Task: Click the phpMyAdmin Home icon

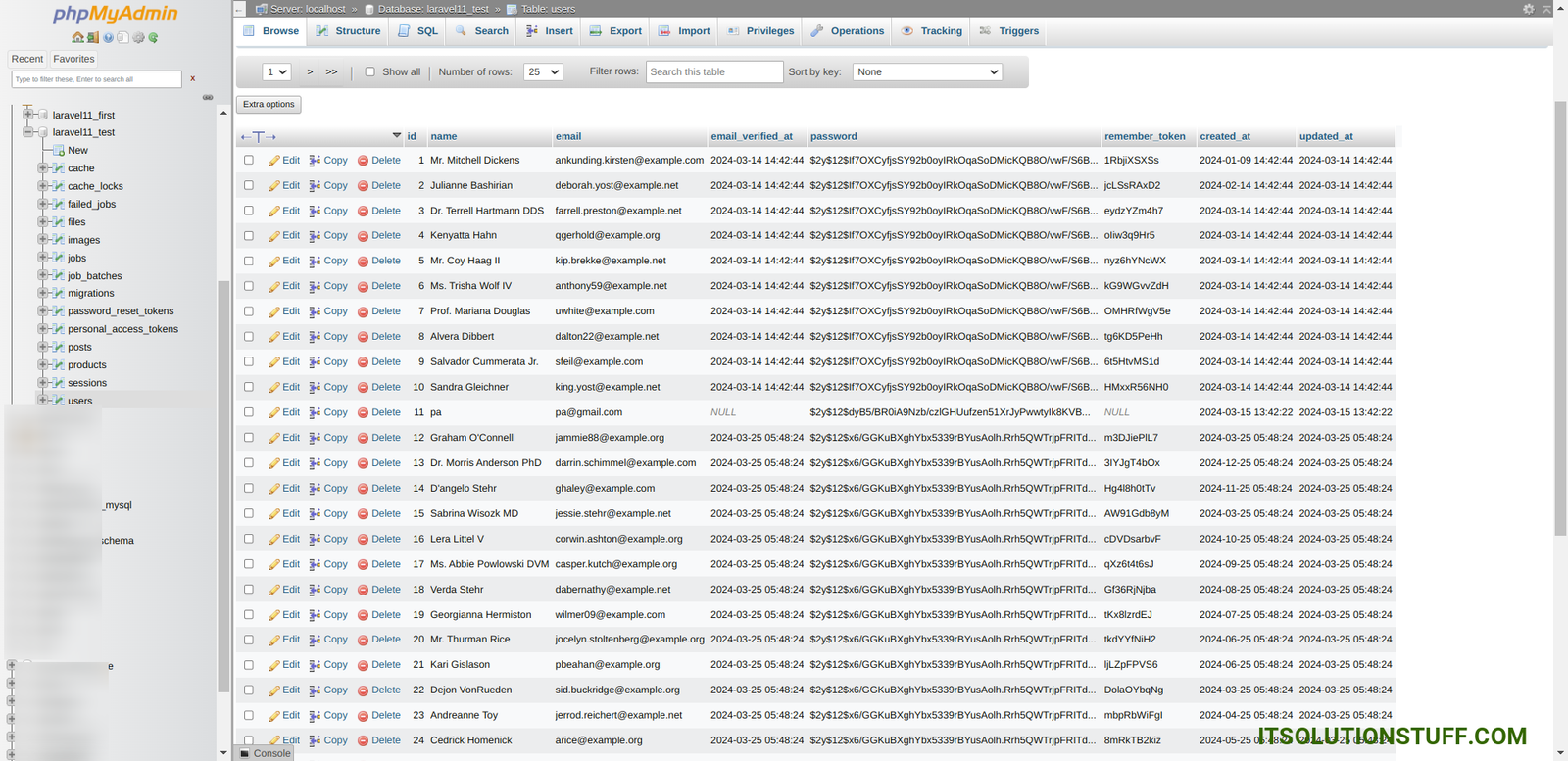Action: [77, 38]
